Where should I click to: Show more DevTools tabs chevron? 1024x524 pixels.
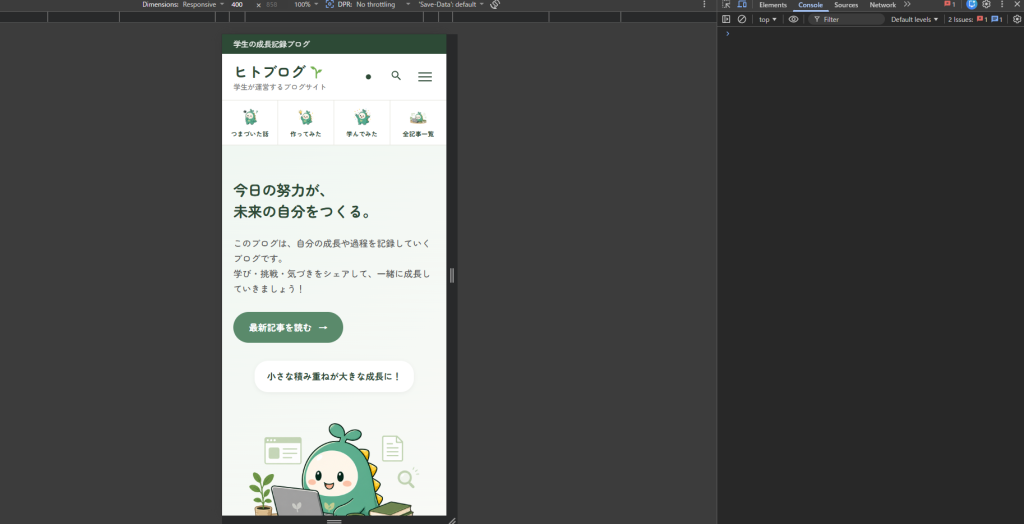907,5
